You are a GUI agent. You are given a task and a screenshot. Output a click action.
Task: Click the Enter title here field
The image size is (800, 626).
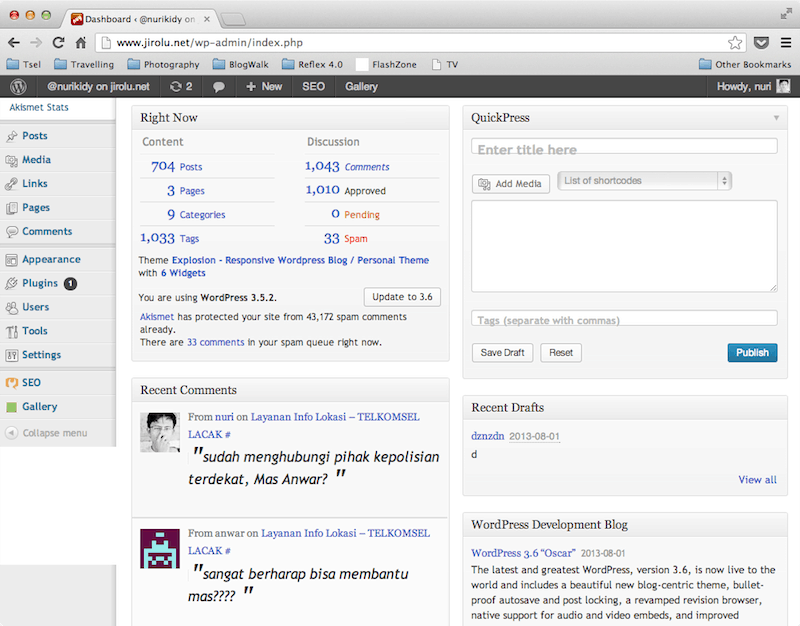click(x=624, y=147)
